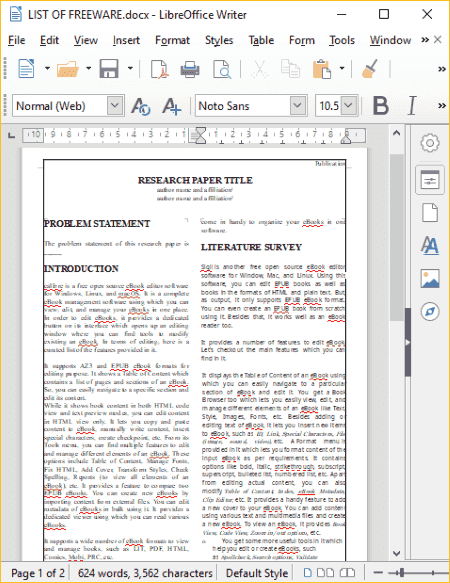Image resolution: width=450 pixels, height=583 pixels.
Task: Click the Noto Sans font name field
Action: (x=242, y=106)
